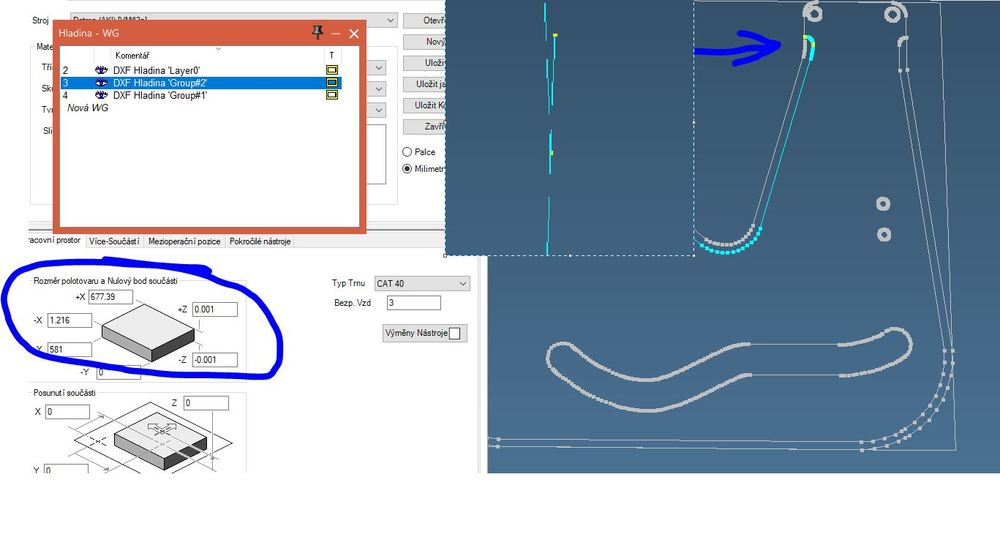Screen dimensions: 1000x556
Task: Open the Pokročilé nástroje tab
Action: point(259,241)
